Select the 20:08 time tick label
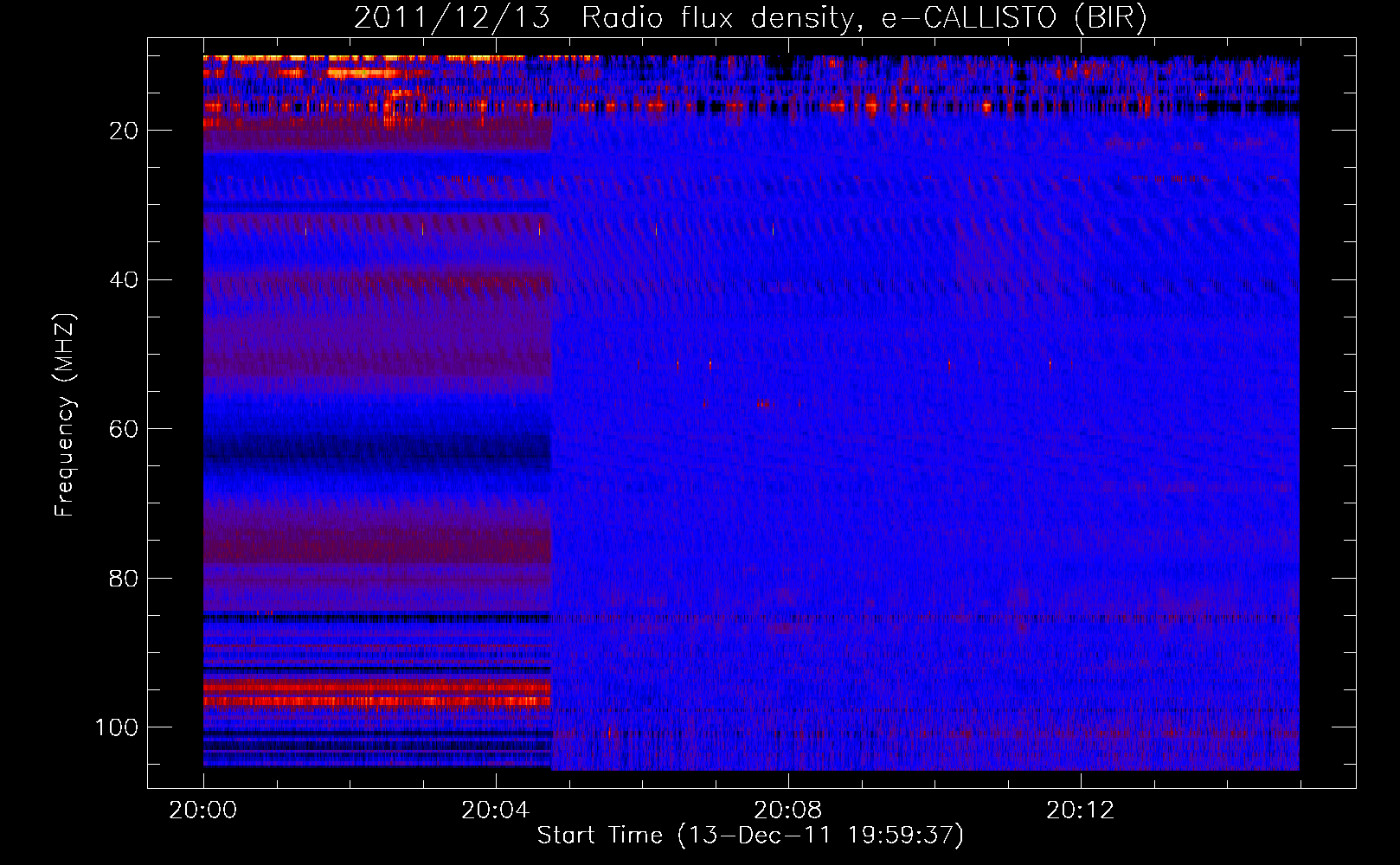1400x865 pixels. (788, 811)
